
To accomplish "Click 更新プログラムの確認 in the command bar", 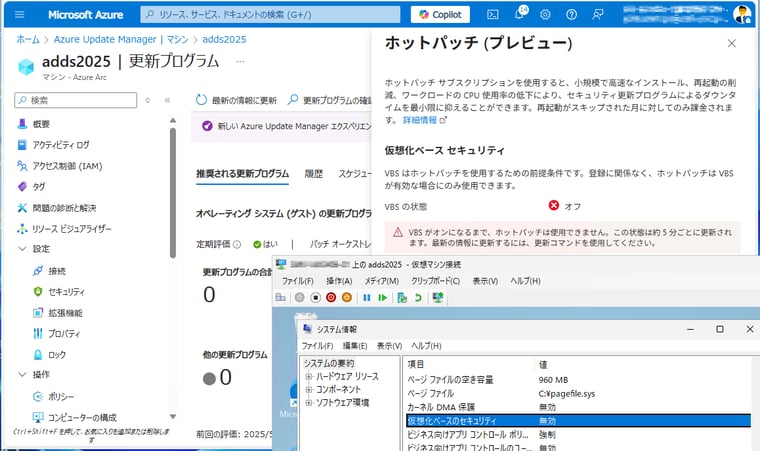I will pos(330,100).
